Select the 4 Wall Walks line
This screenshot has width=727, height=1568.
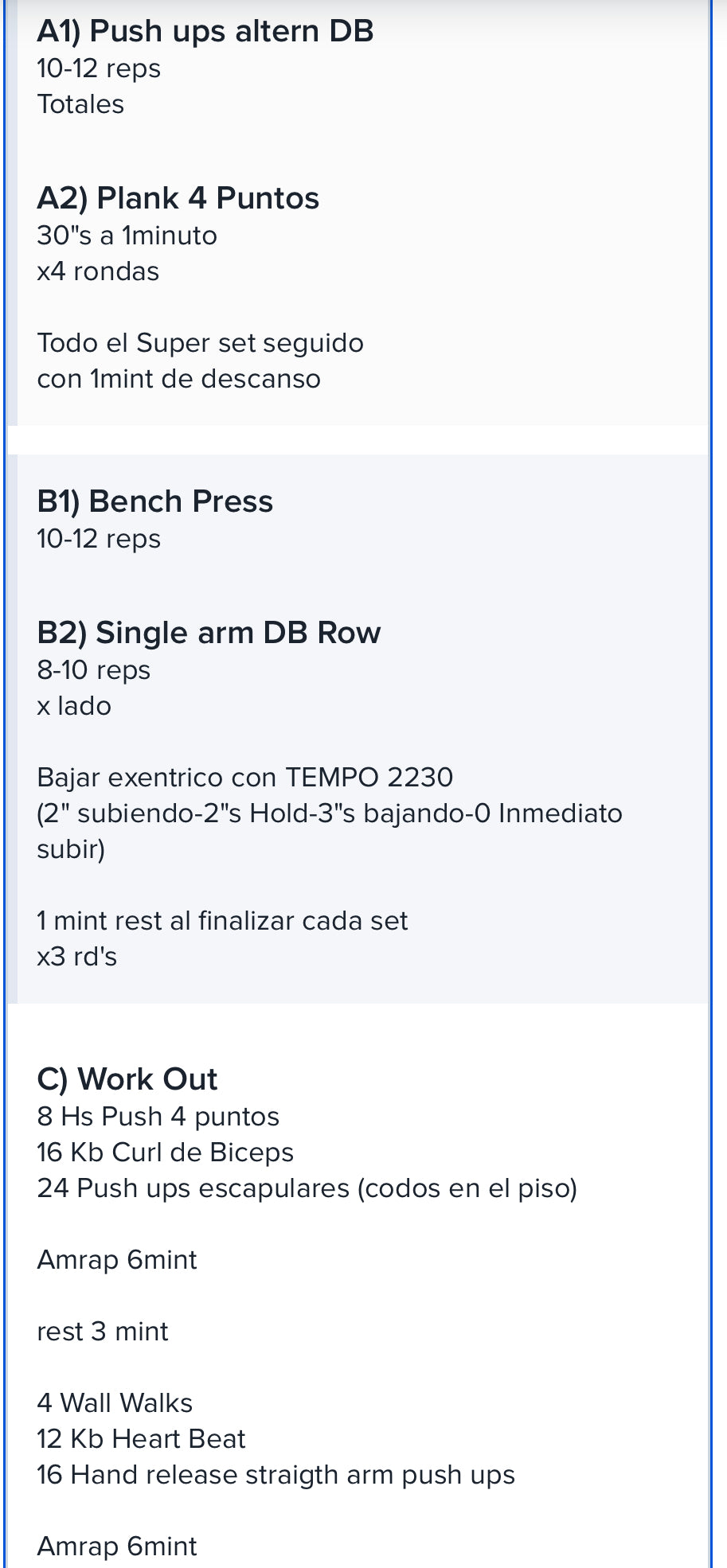pyautogui.click(x=115, y=1403)
